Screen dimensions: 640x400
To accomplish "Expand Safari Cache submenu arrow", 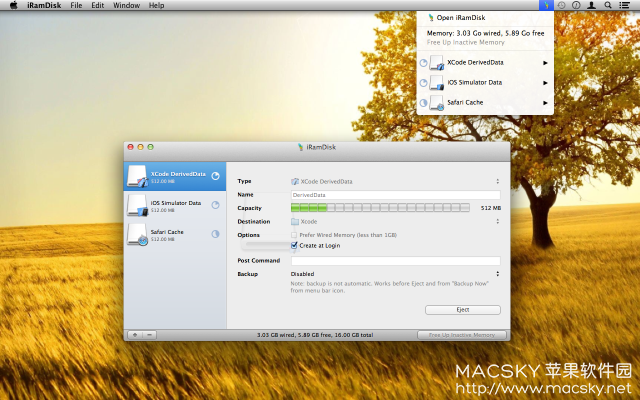I will pos(545,103).
